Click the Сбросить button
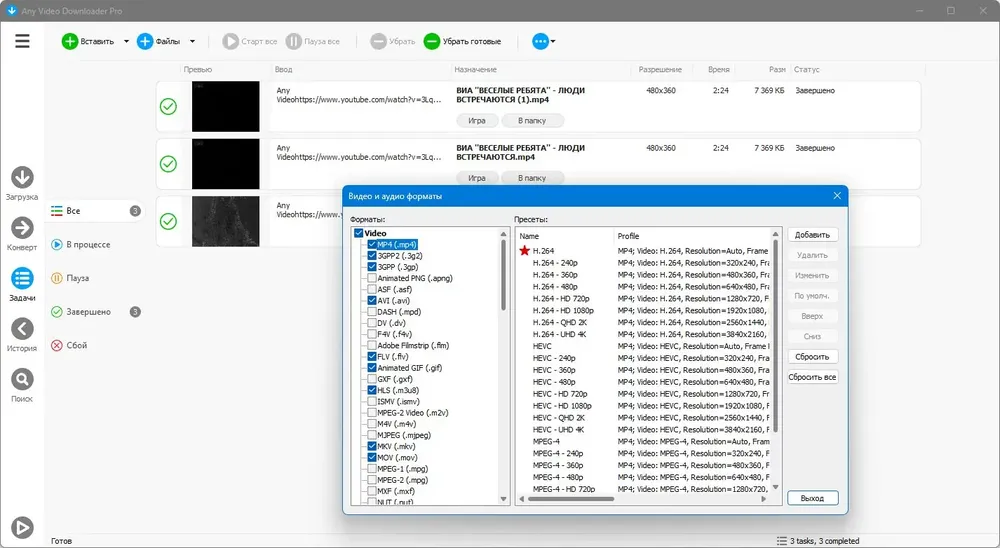 812,357
